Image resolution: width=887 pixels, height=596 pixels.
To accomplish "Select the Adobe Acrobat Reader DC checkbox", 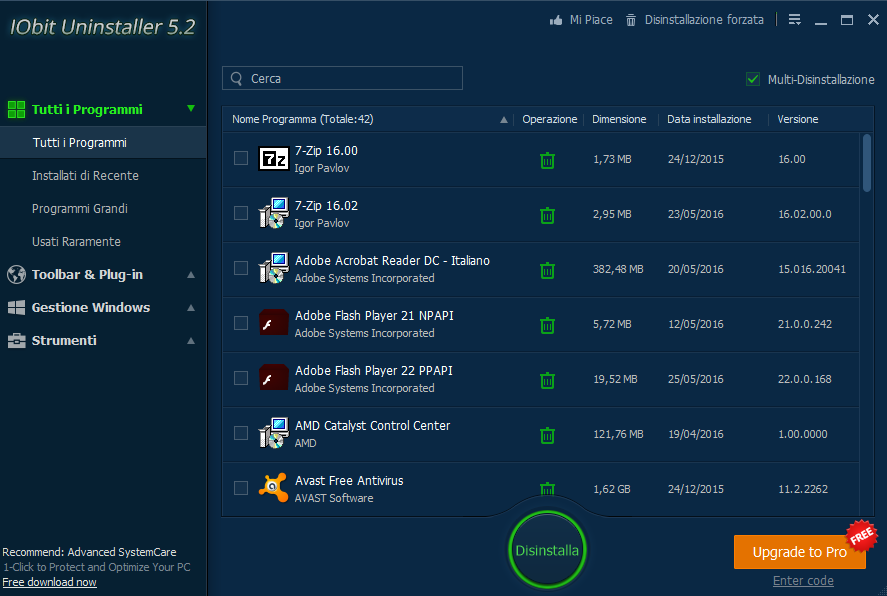I will click(241, 267).
